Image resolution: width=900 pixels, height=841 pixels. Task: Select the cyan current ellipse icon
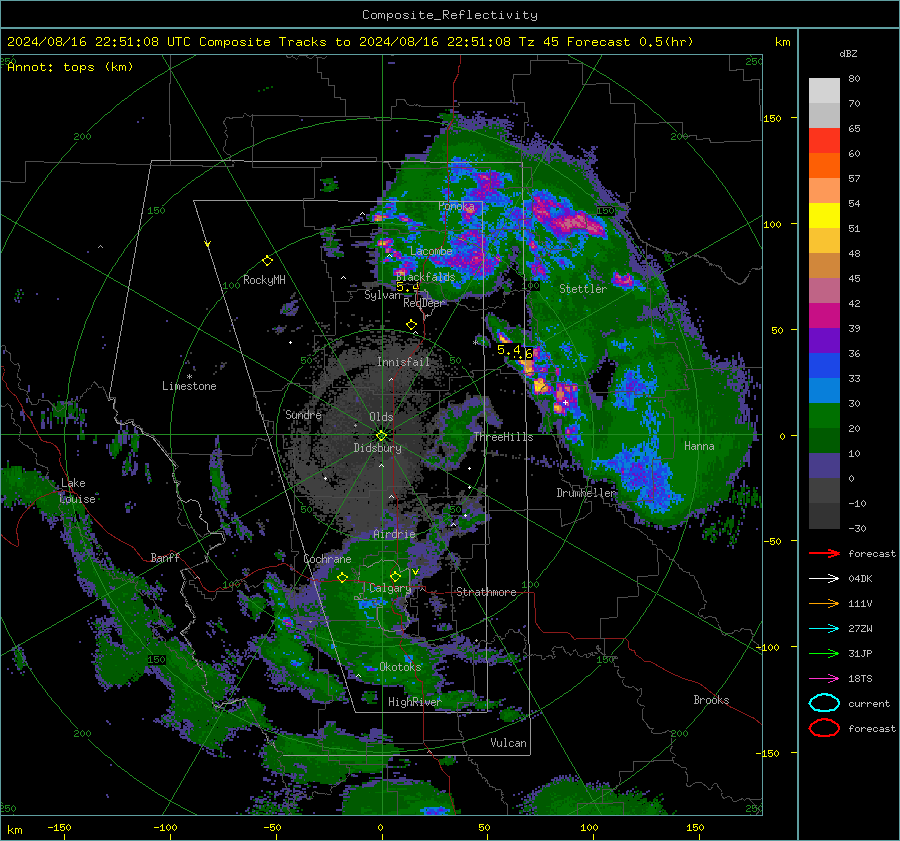click(824, 703)
